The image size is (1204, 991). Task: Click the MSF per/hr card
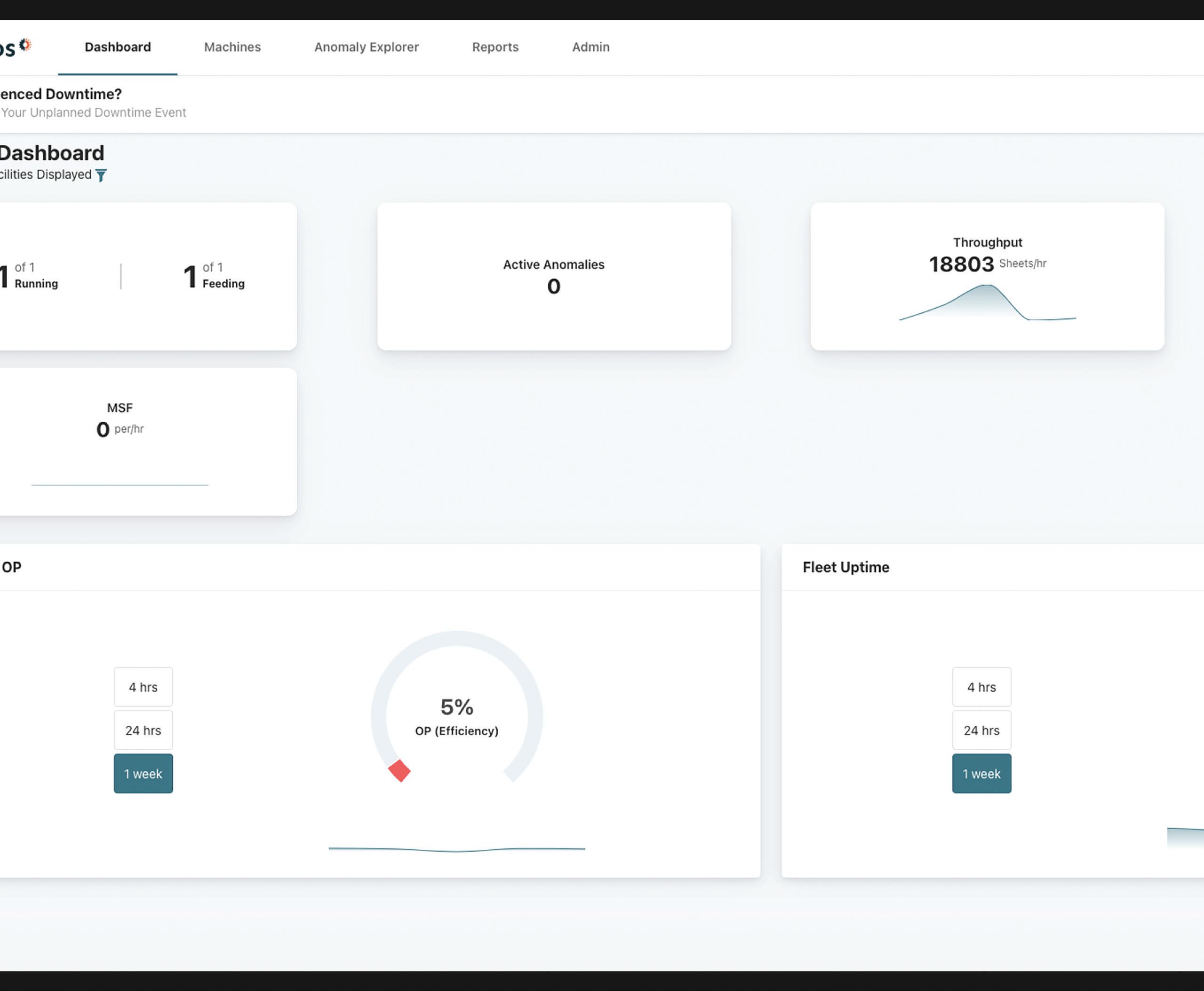[x=120, y=441]
